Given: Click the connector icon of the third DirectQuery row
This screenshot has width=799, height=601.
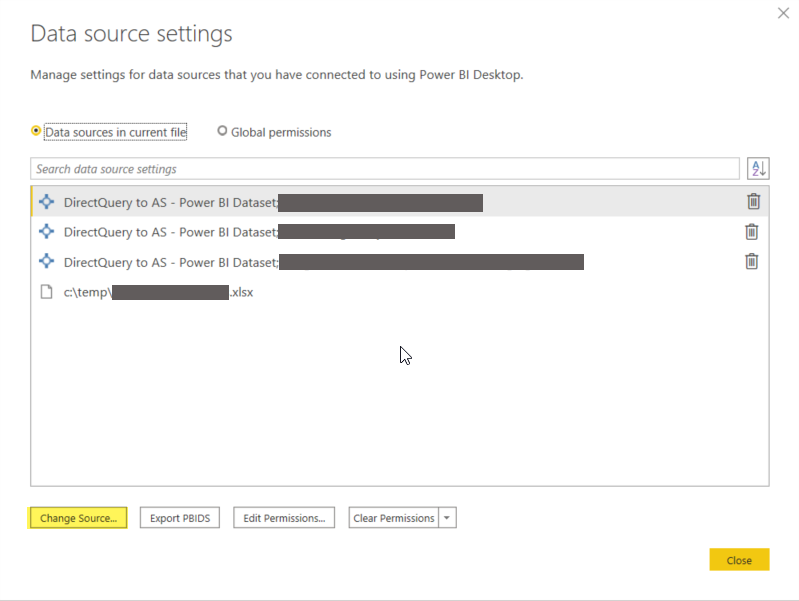Looking at the screenshot, I should pos(46,262).
